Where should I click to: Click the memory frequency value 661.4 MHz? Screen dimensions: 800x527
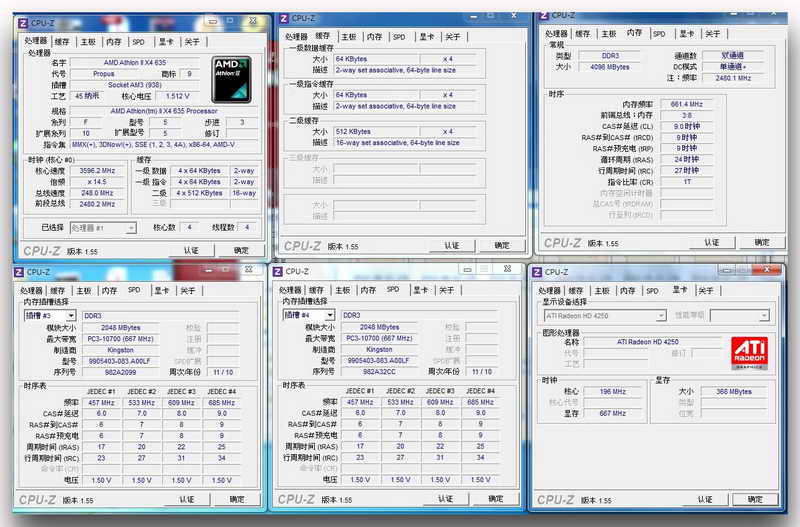tap(687, 104)
